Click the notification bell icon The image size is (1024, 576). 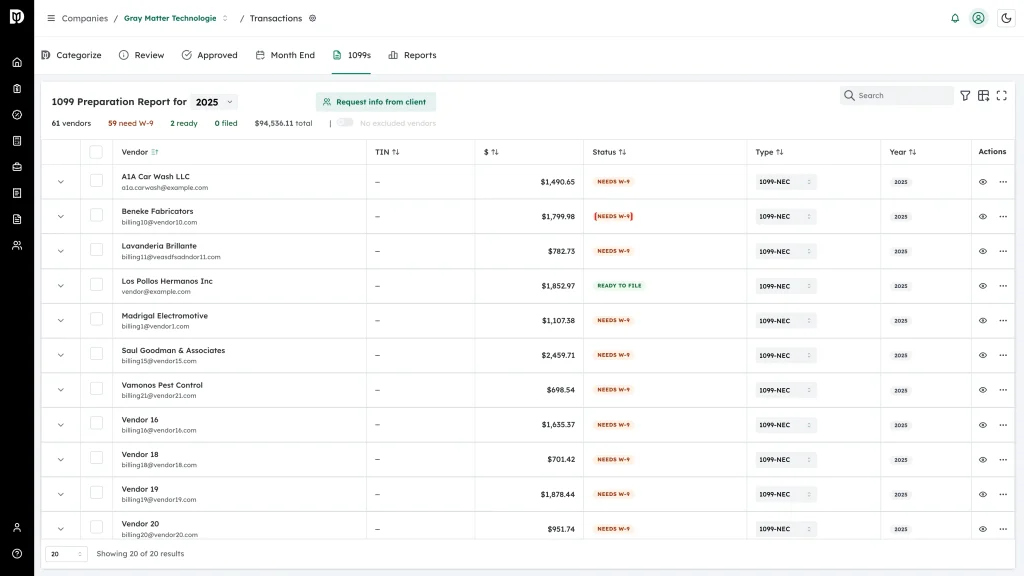click(955, 18)
